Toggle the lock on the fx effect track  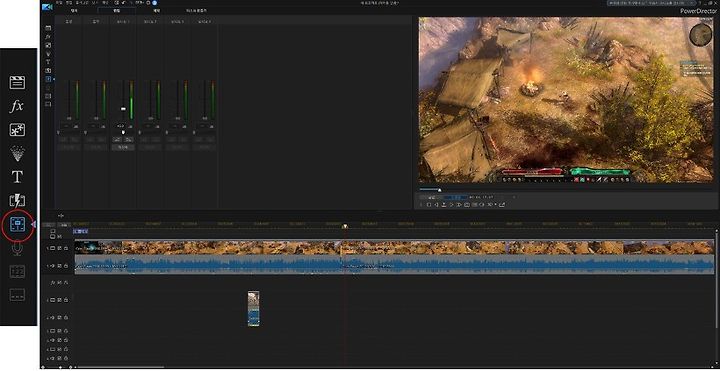(66, 283)
